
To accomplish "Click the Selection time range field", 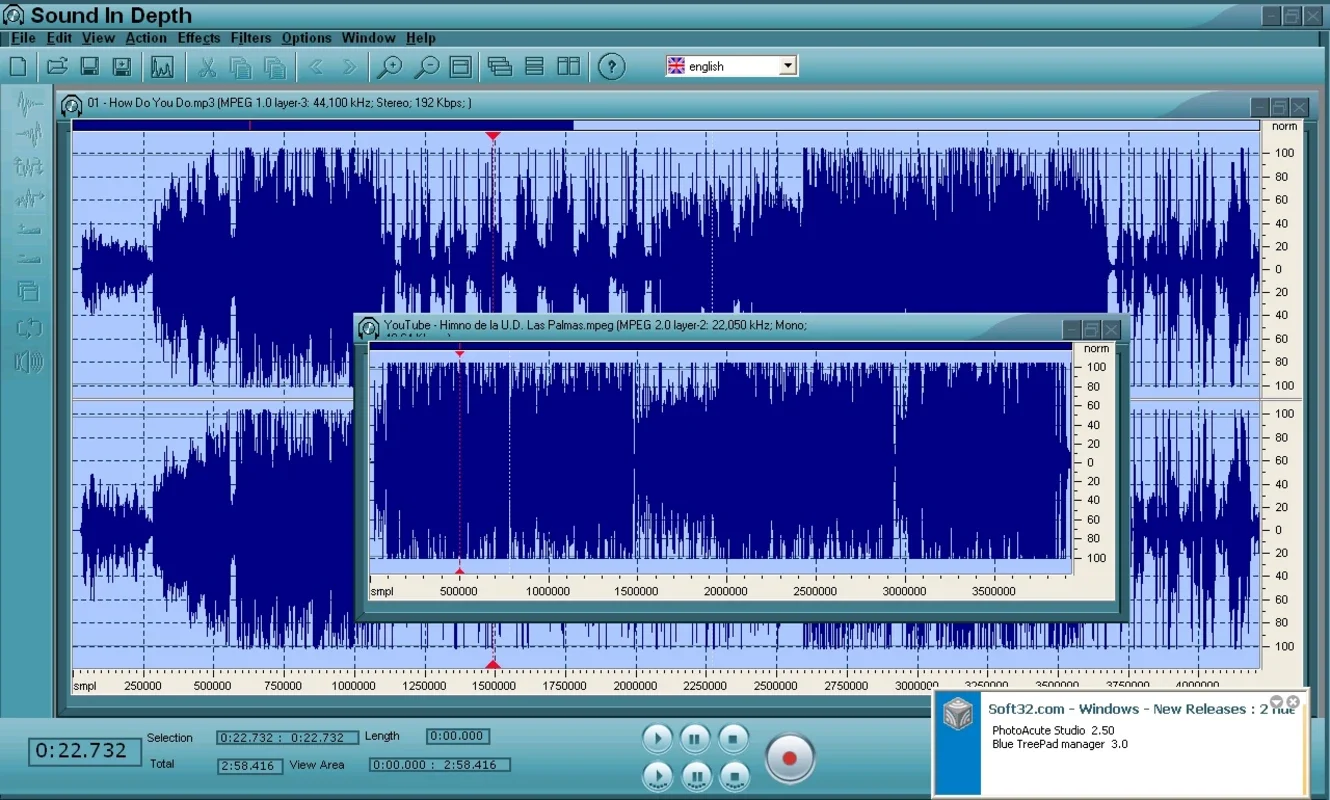I will [287, 738].
